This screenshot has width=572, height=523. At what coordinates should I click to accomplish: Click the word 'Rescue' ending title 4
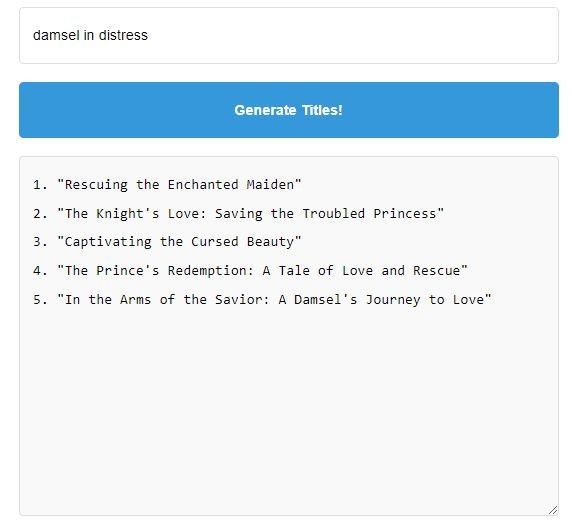(x=437, y=271)
